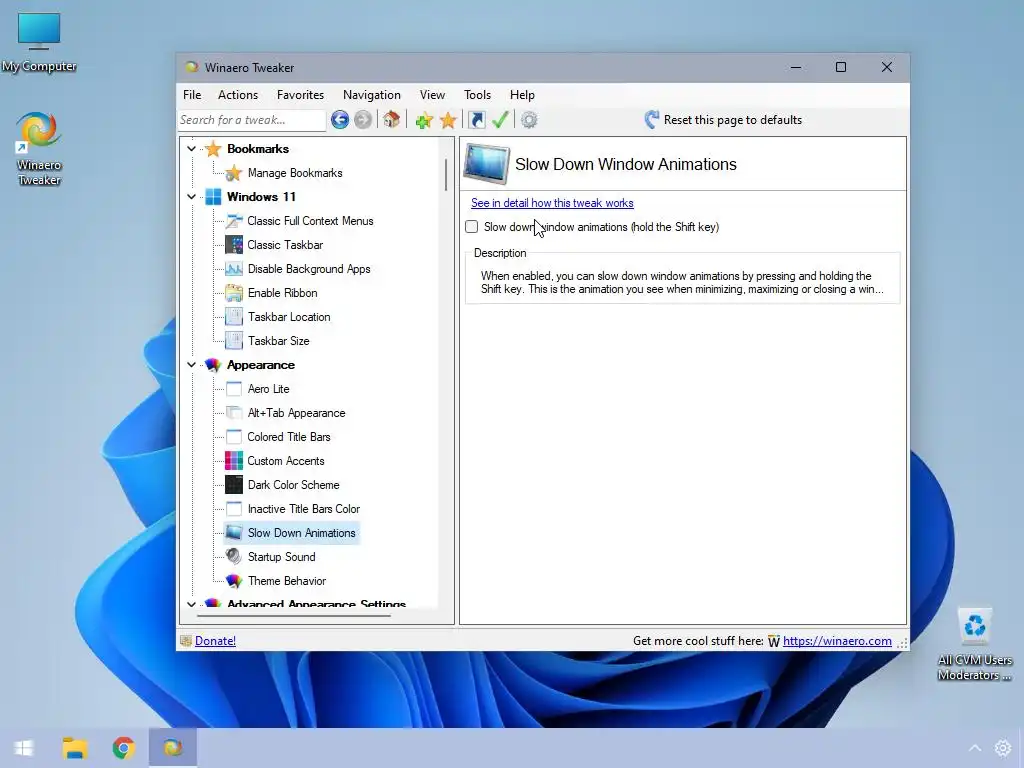Click the Manage Bookmarks star icon
This screenshot has width=1024, height=768.
coord(234,173)
